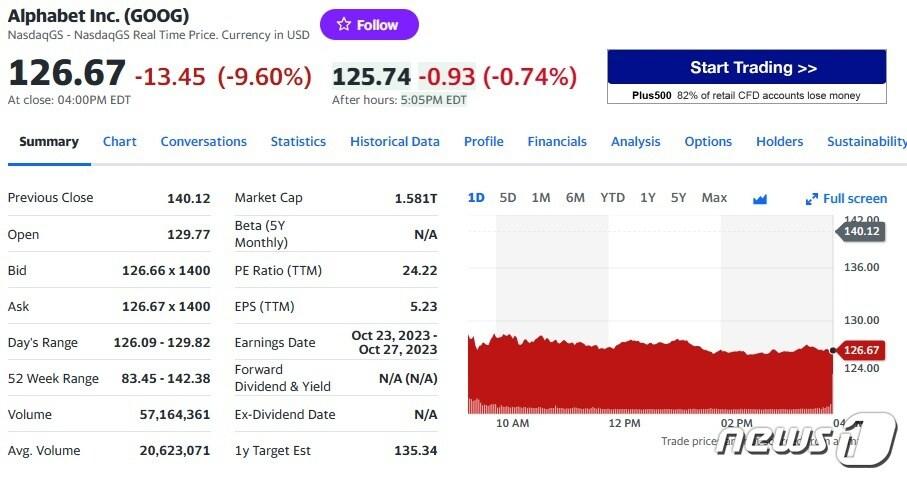Open the Options tab
The width and height of the screenshot is (907, 479).
708,142
